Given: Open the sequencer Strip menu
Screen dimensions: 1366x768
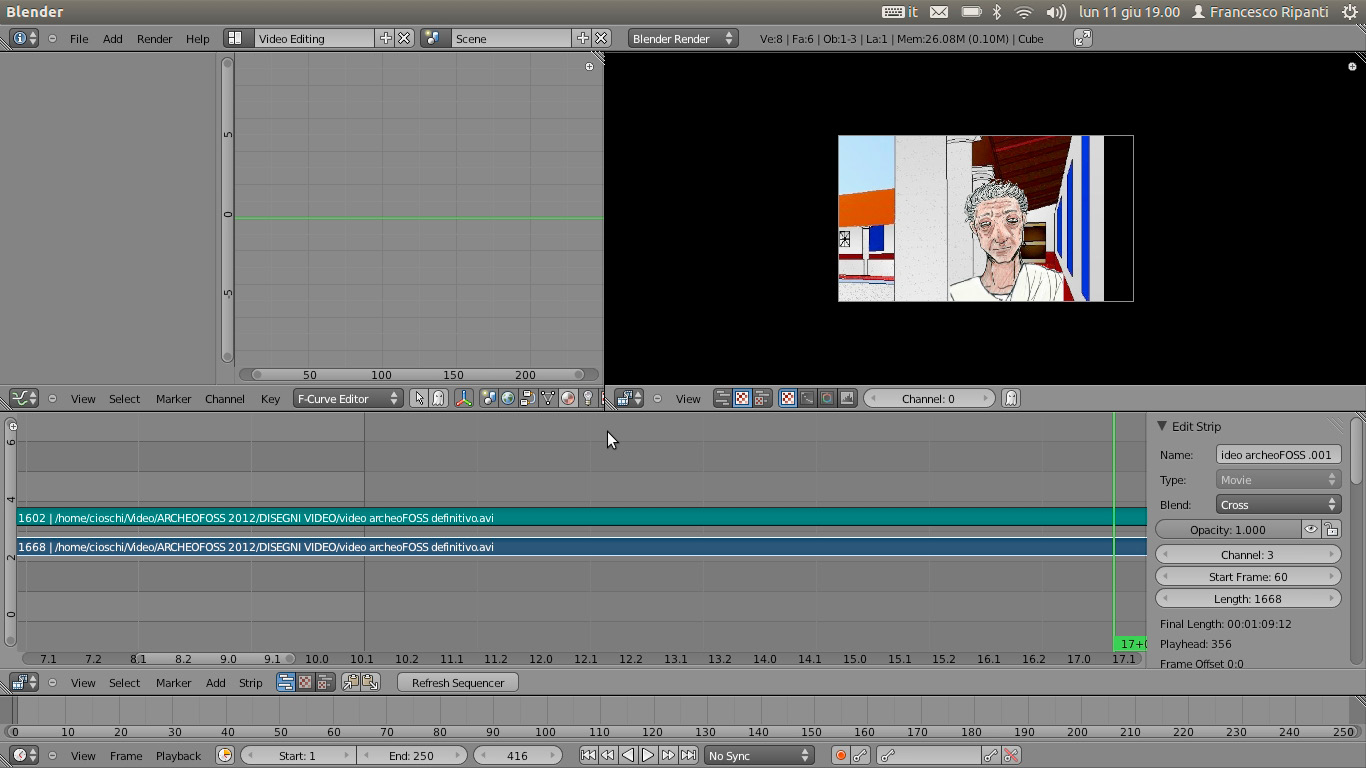Looking at the screenshot, I should coord(250,683).
